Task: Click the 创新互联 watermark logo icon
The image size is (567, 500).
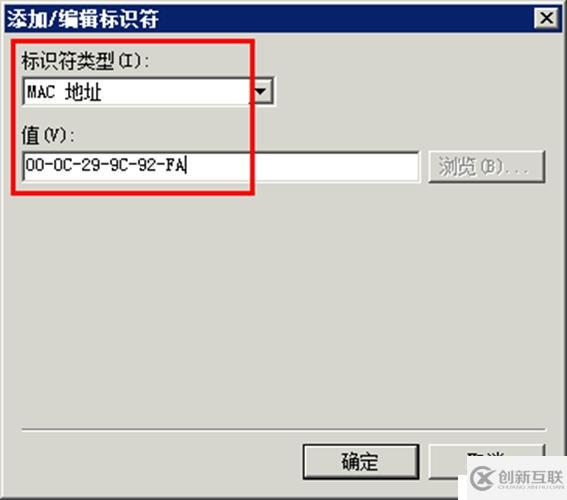Action: pos(482,478)
